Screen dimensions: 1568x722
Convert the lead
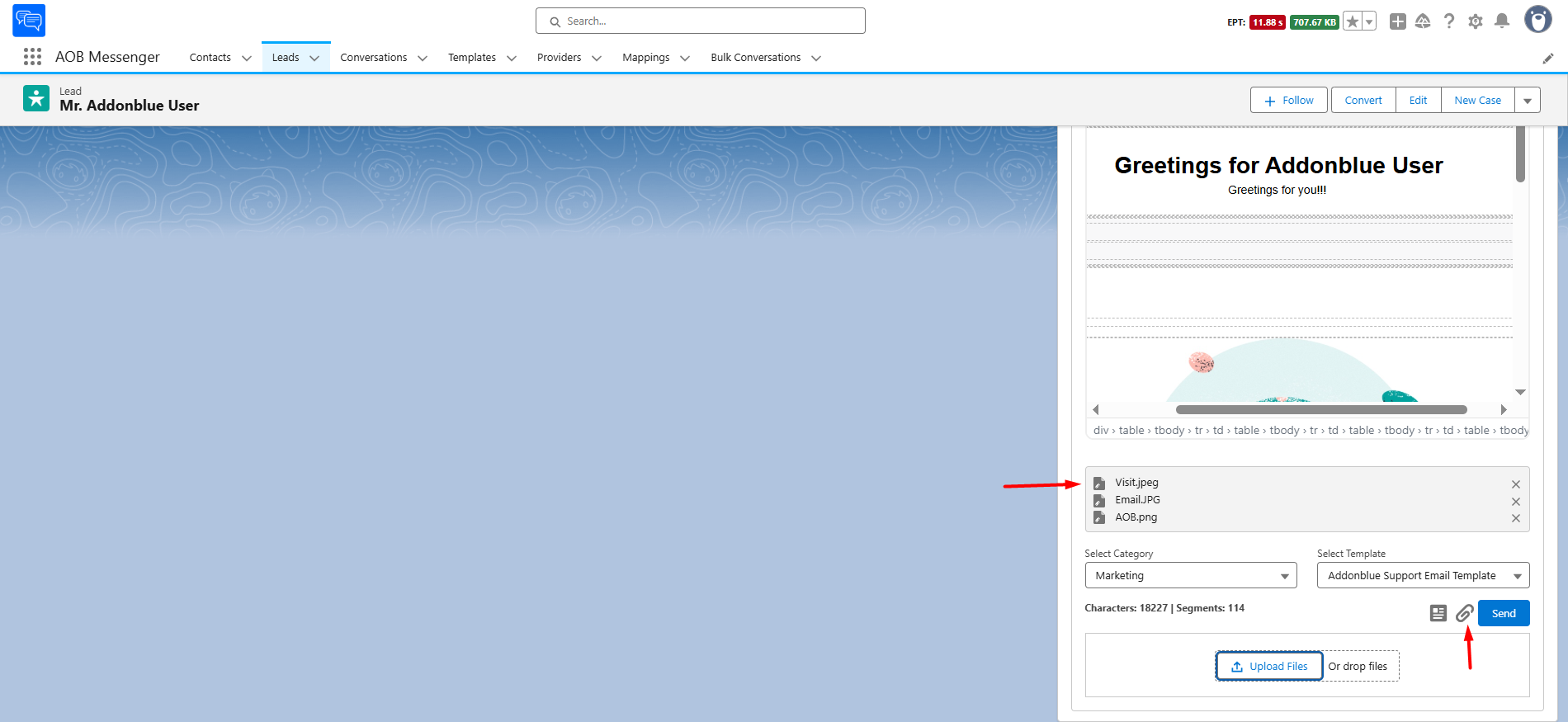coord(1363,100)
